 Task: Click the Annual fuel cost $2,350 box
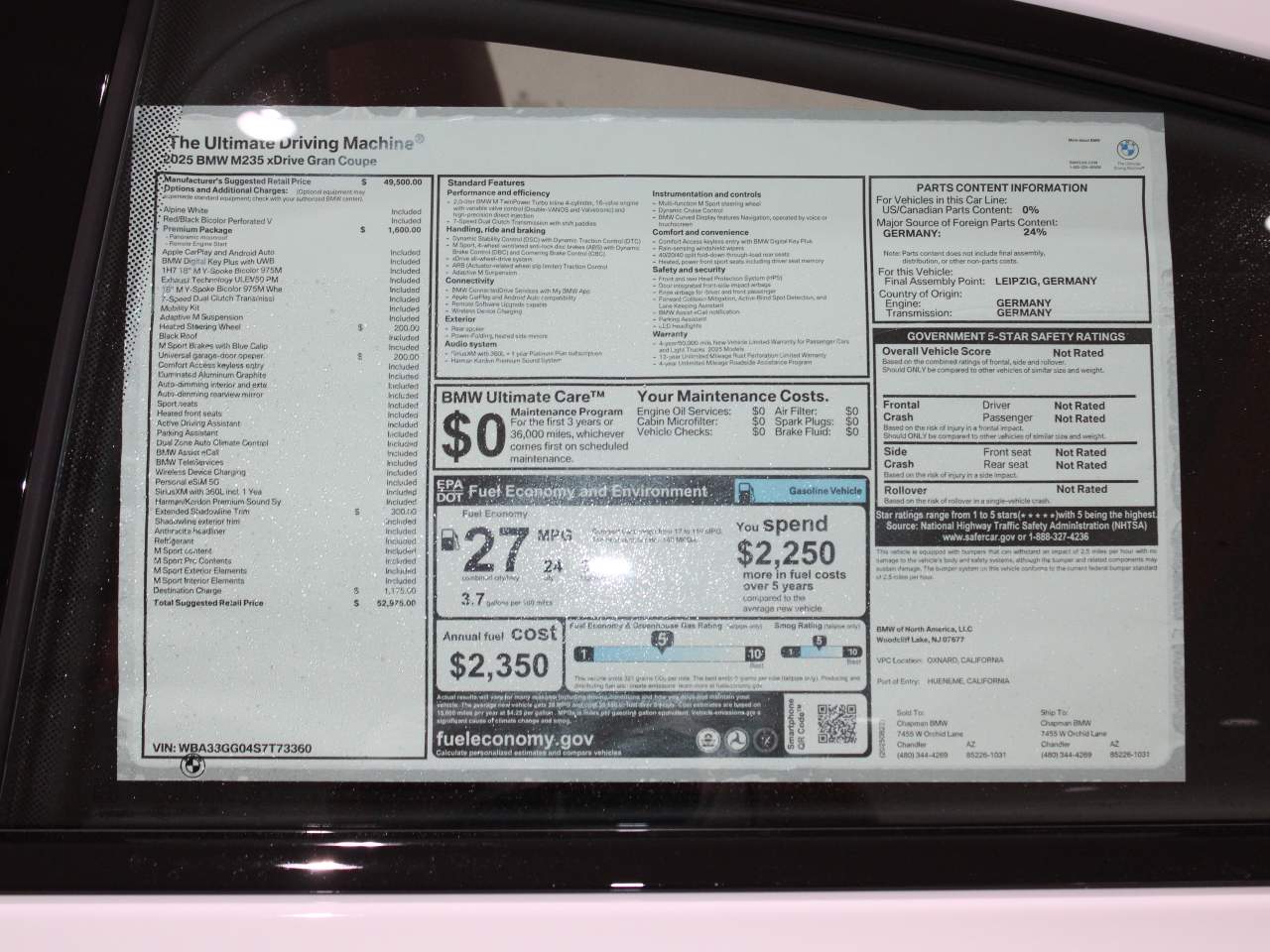[x=499, y=654]
